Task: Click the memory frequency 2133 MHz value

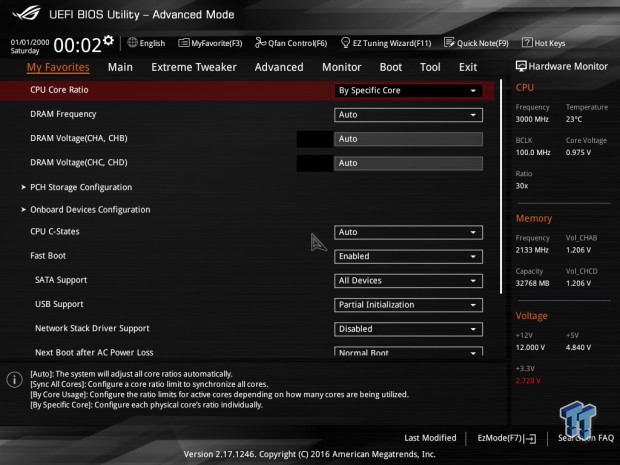Action: point(532,250)
